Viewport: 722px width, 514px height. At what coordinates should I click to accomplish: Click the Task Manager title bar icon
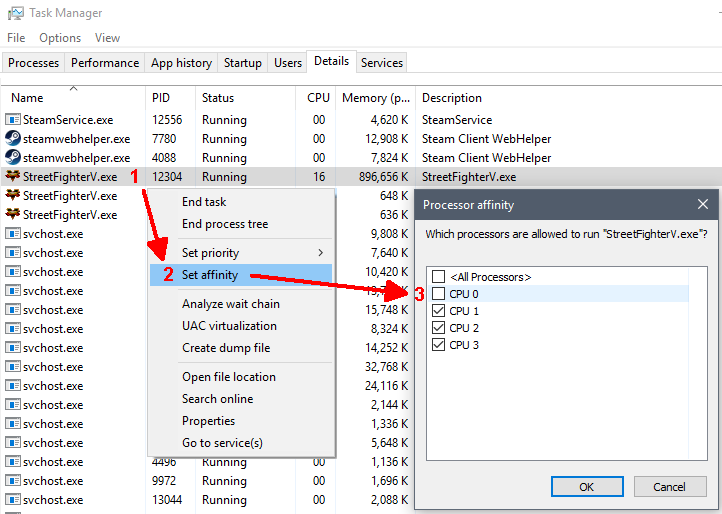click(14, 13)
